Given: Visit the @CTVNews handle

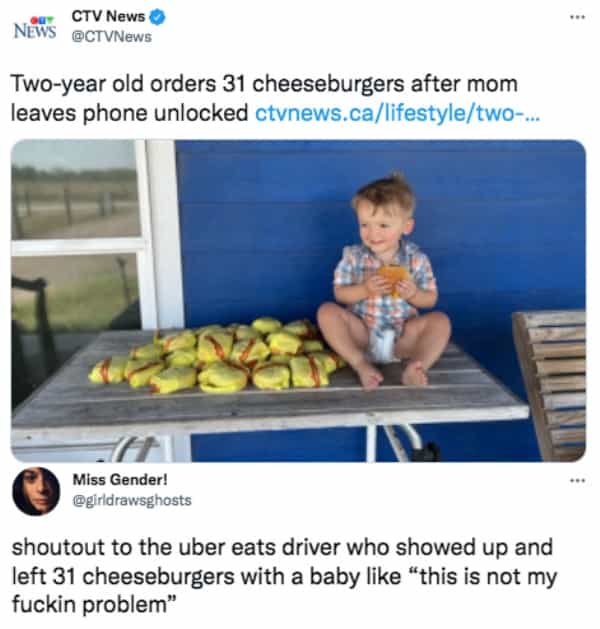Looking at the screenshot, I should click(111, 37).
